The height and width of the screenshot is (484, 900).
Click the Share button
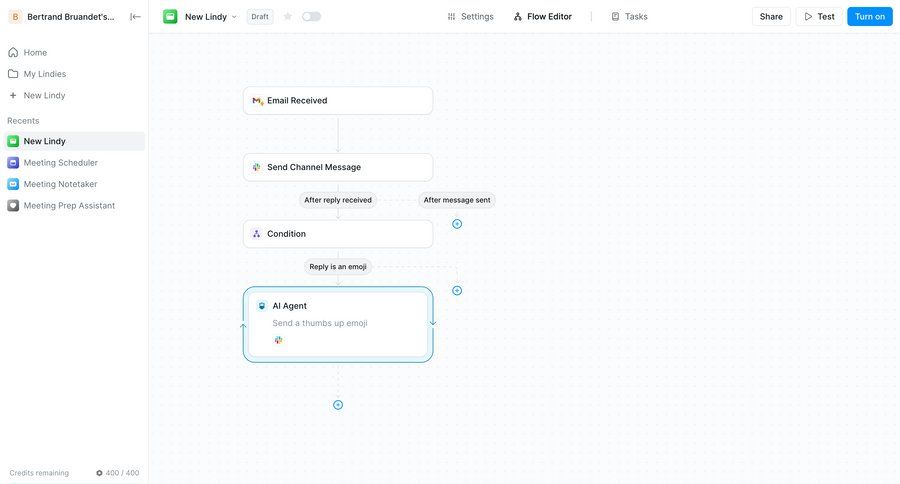771,16
